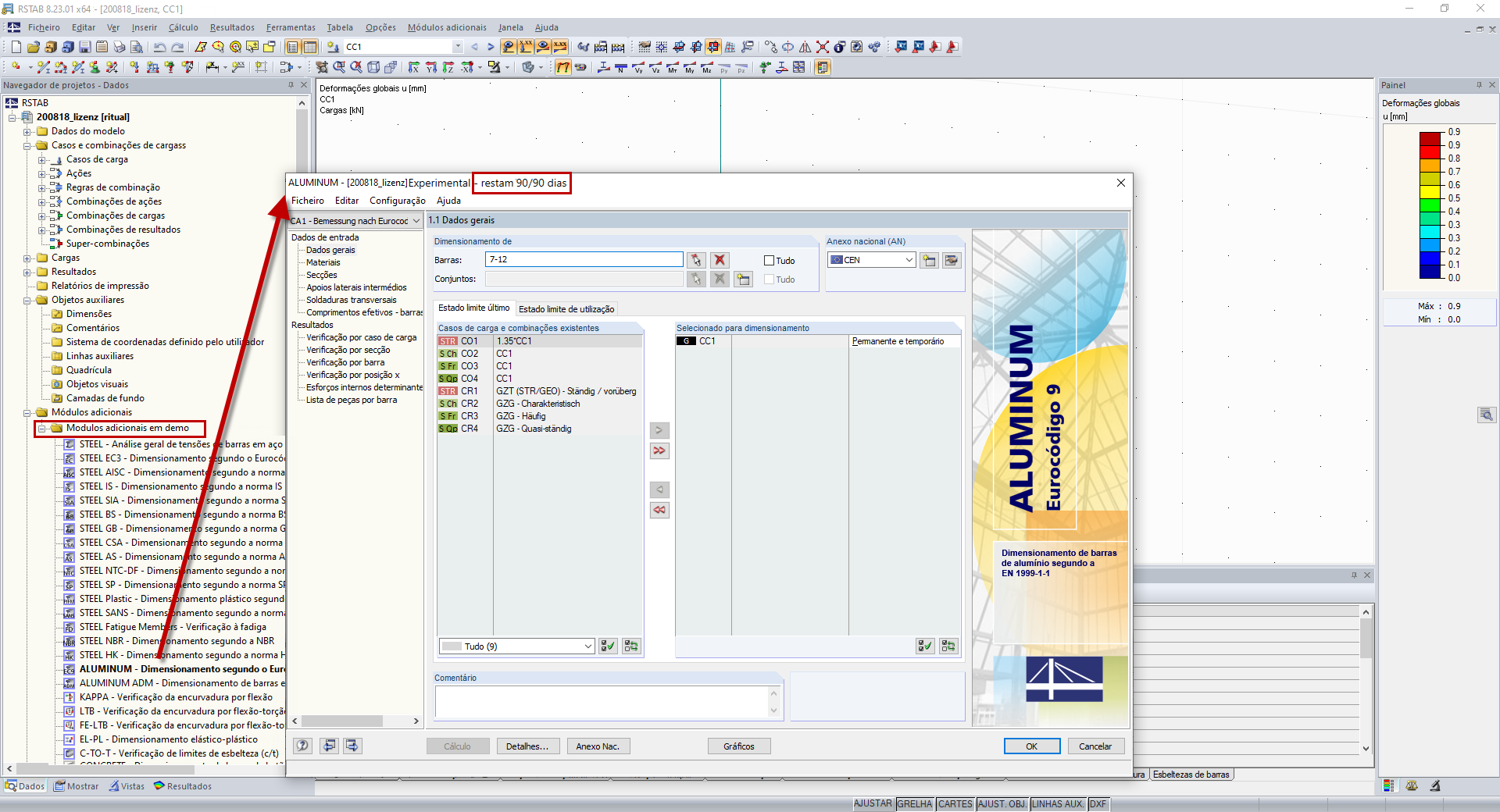Viewport: 1500px width, 812px height.
Task: Click the help question mark icon in ALUMINUM dialog
Action: coord(302,746)
